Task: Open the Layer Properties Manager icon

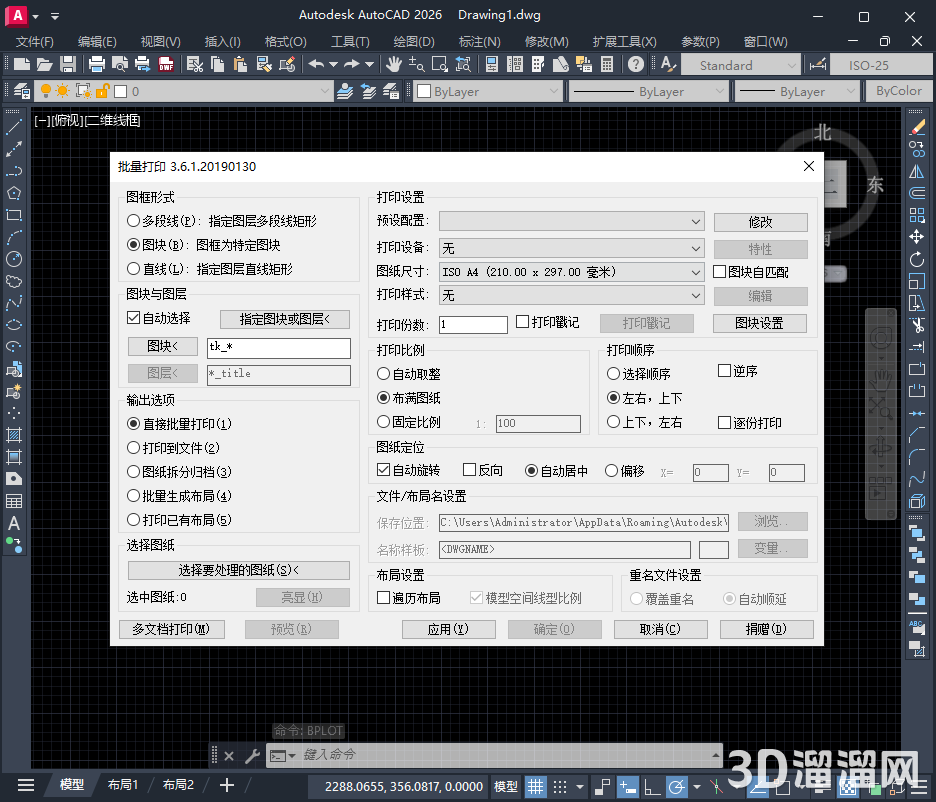Action: 21,91
